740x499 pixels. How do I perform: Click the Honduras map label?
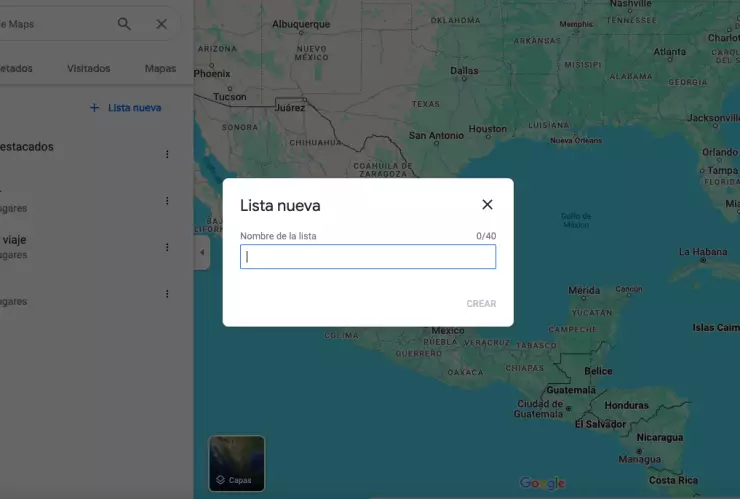point(626,405)
